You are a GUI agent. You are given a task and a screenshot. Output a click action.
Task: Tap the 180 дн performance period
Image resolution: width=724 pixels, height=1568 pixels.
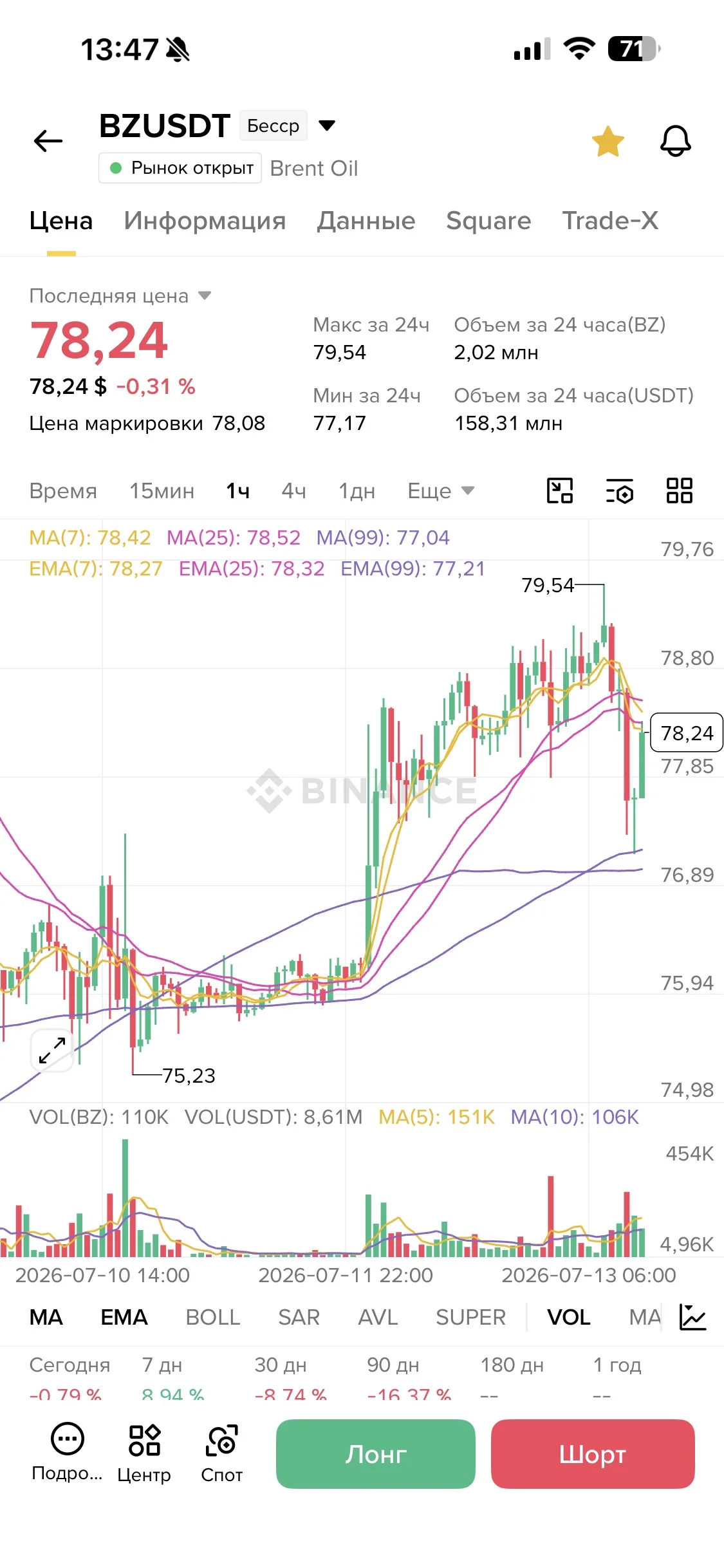coord(512,1365)
